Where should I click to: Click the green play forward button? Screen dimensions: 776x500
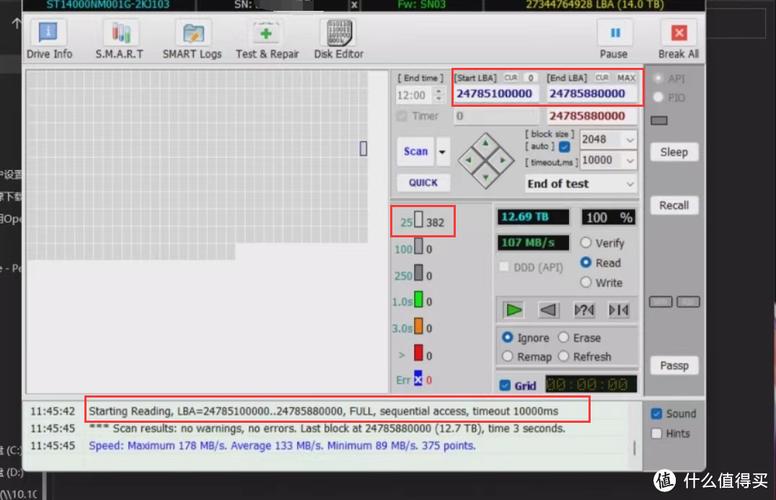[513, 310]
